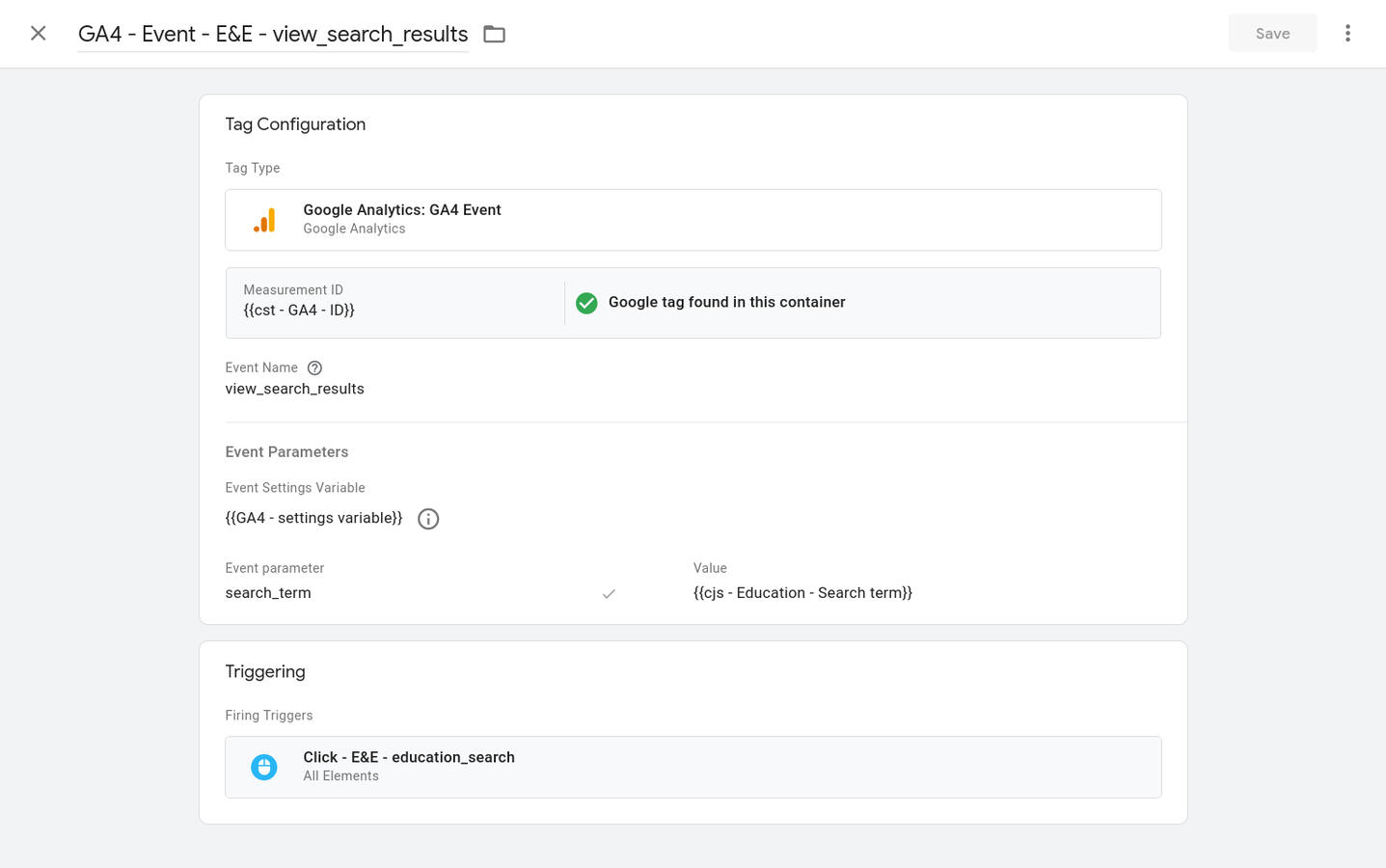Click the {{GA4 - settings variable}} value

pos(313,518)
